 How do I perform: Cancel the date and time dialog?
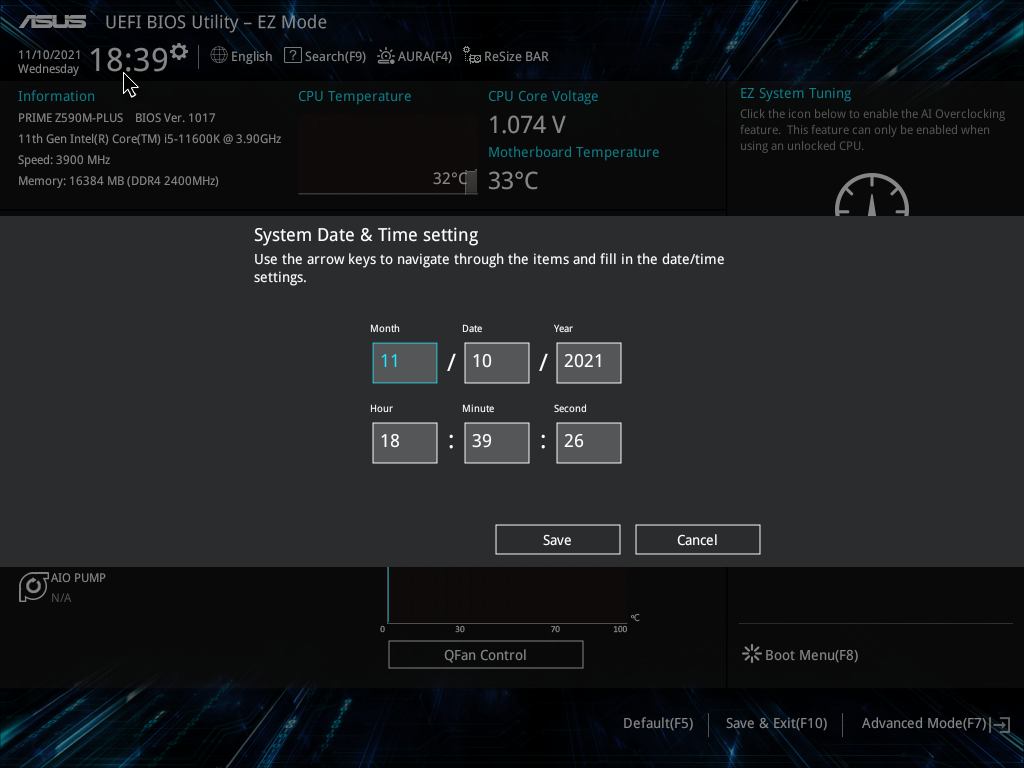(x=697, y=539)
